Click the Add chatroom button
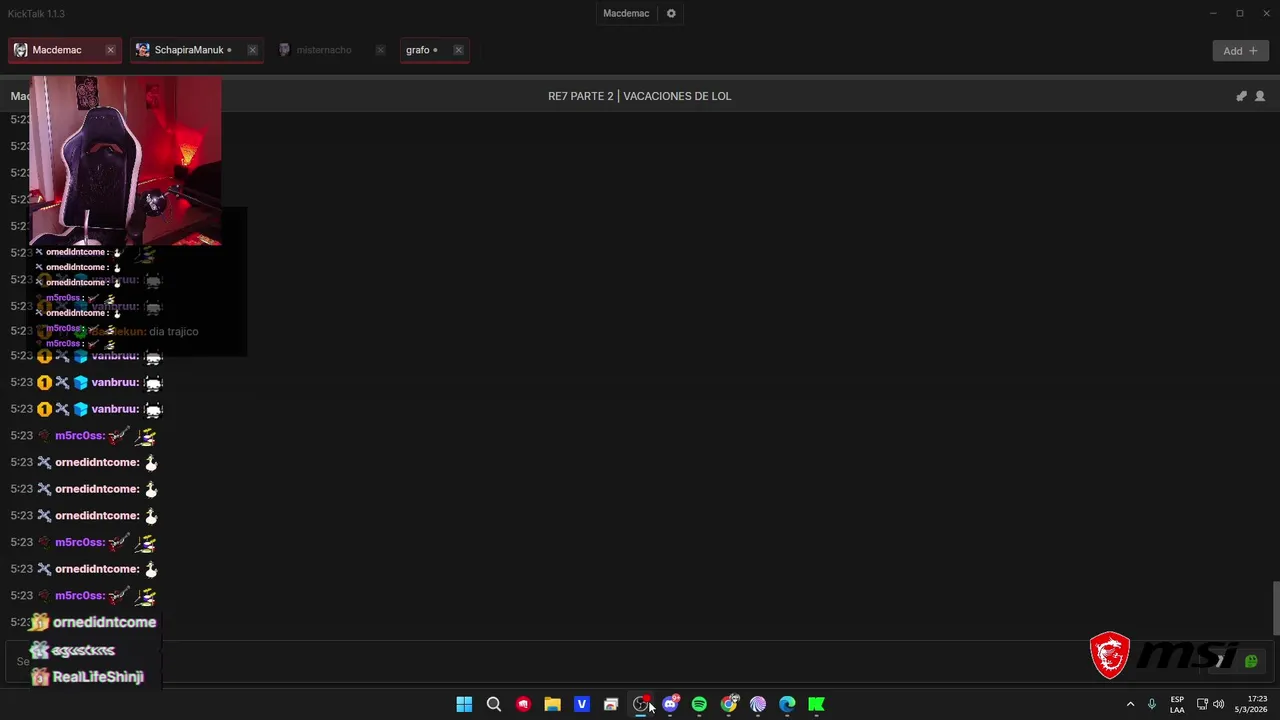The height and width of the screenshot is (720, 1280). pyautogui.click(x=1240, y=51)
